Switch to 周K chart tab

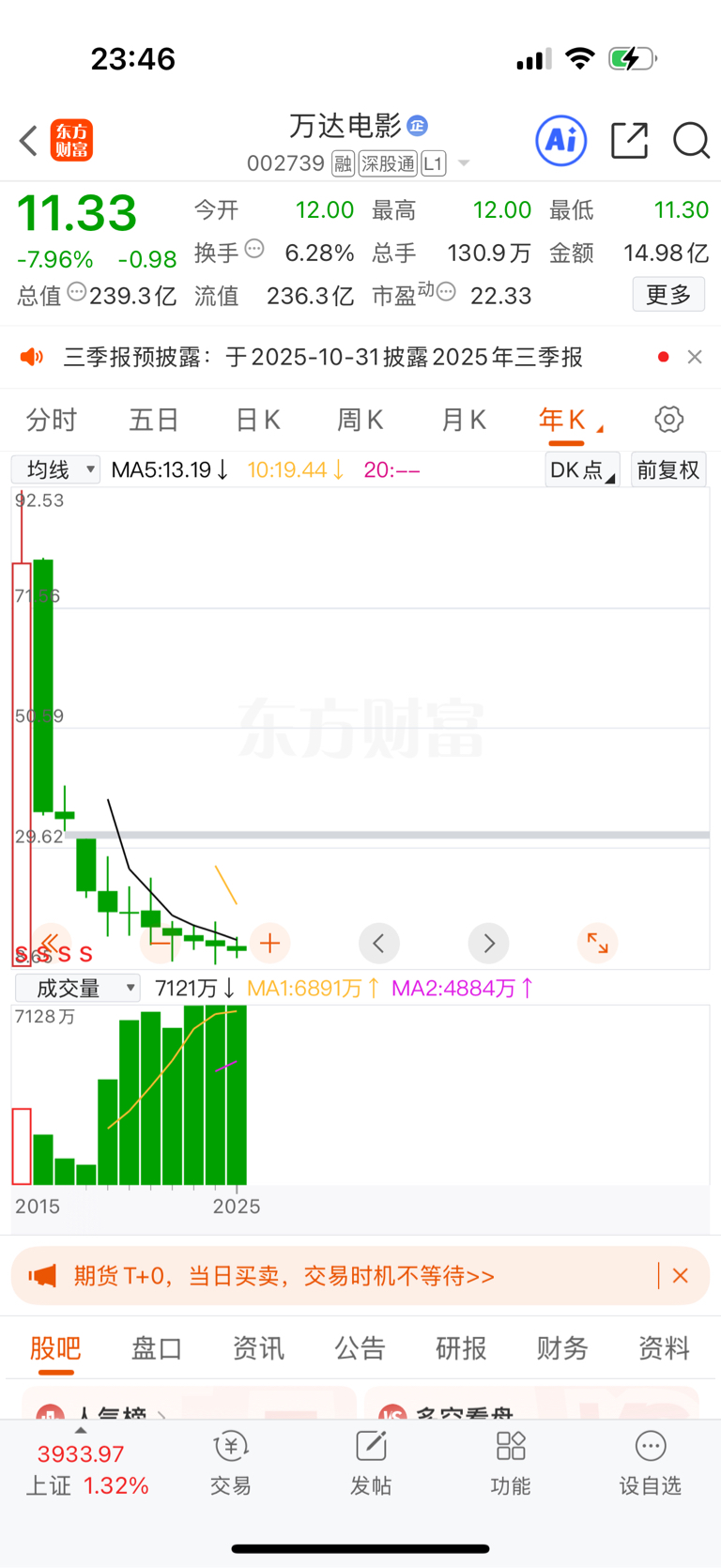tap(360, 420)
